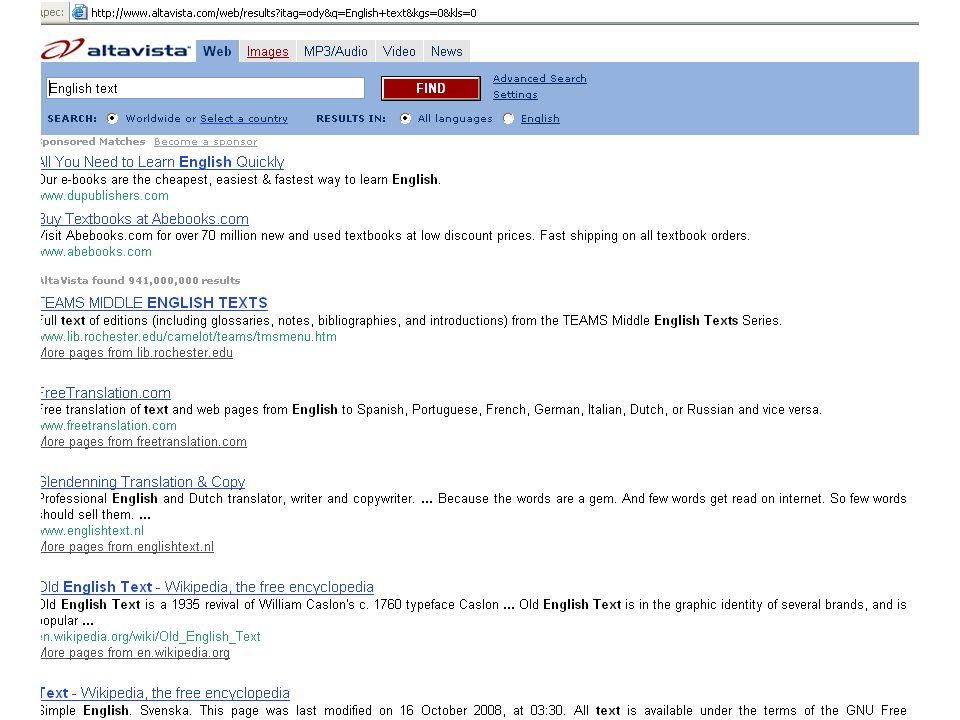Open the MP3/Audio tab

click(336, 51)
